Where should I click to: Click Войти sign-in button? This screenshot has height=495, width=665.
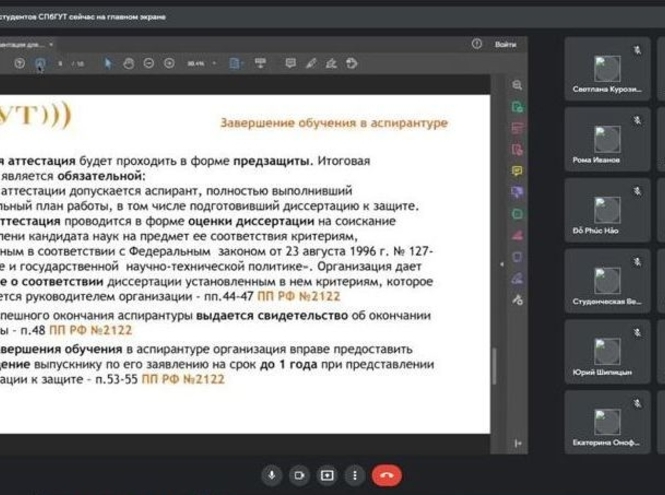pyautogui.click(x=505, y=44)
